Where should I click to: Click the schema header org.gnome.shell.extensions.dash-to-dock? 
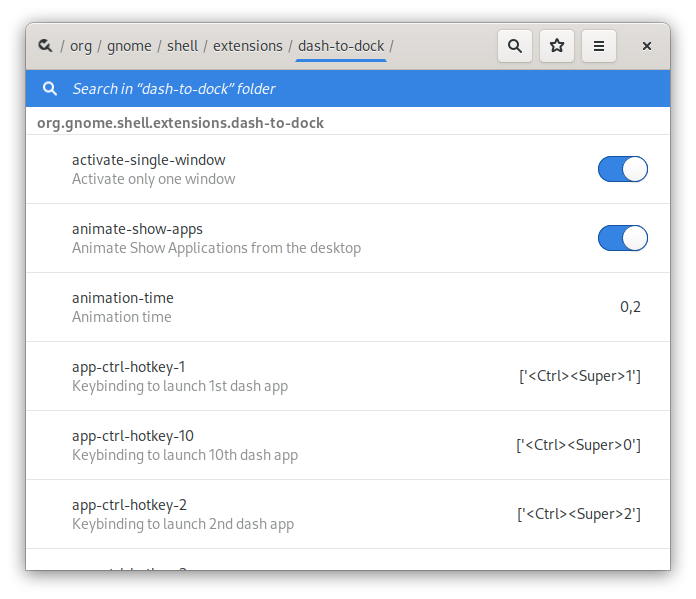180,123
